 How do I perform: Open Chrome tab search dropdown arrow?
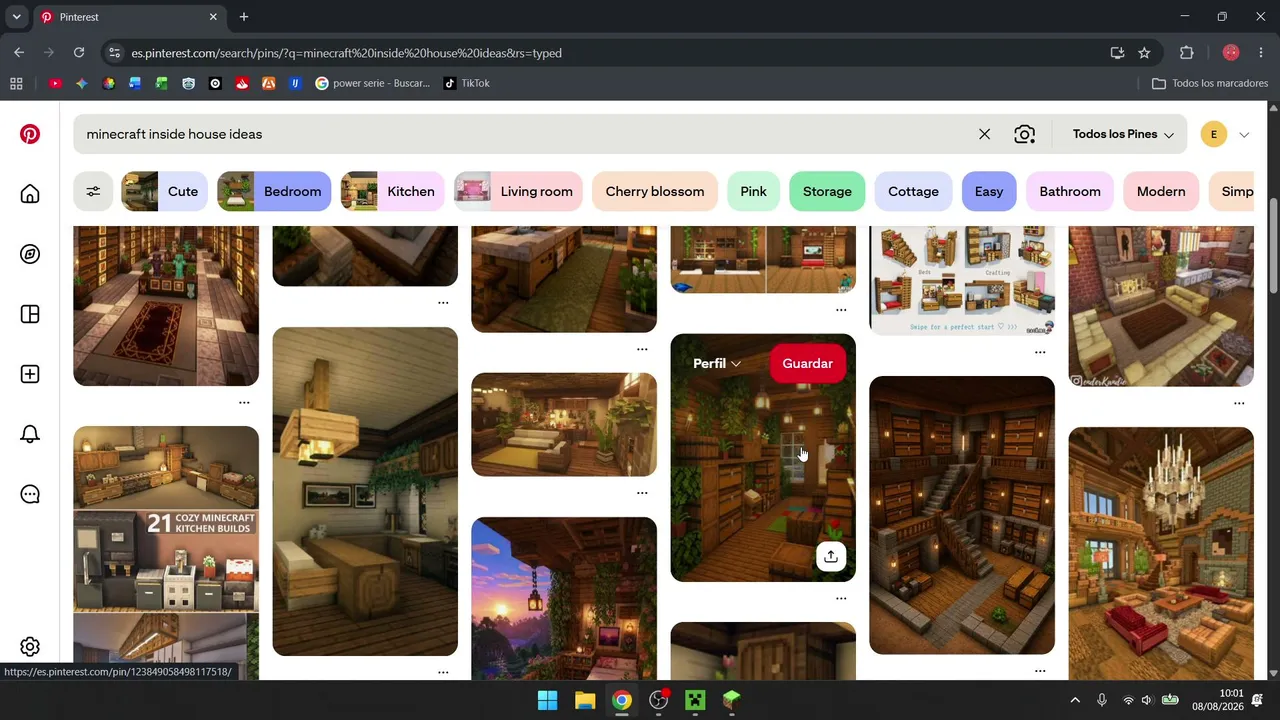(17, 17)
